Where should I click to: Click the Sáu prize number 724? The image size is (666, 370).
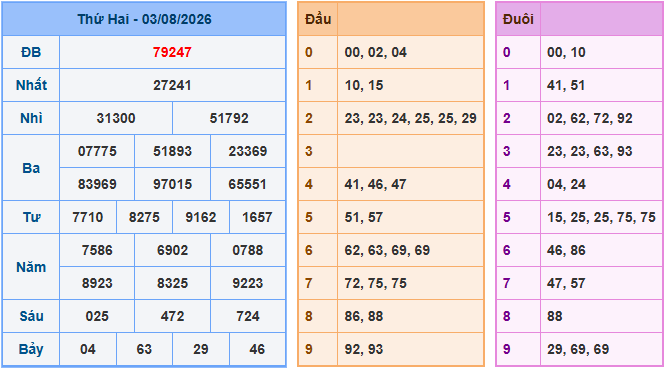tap(248, 316)
